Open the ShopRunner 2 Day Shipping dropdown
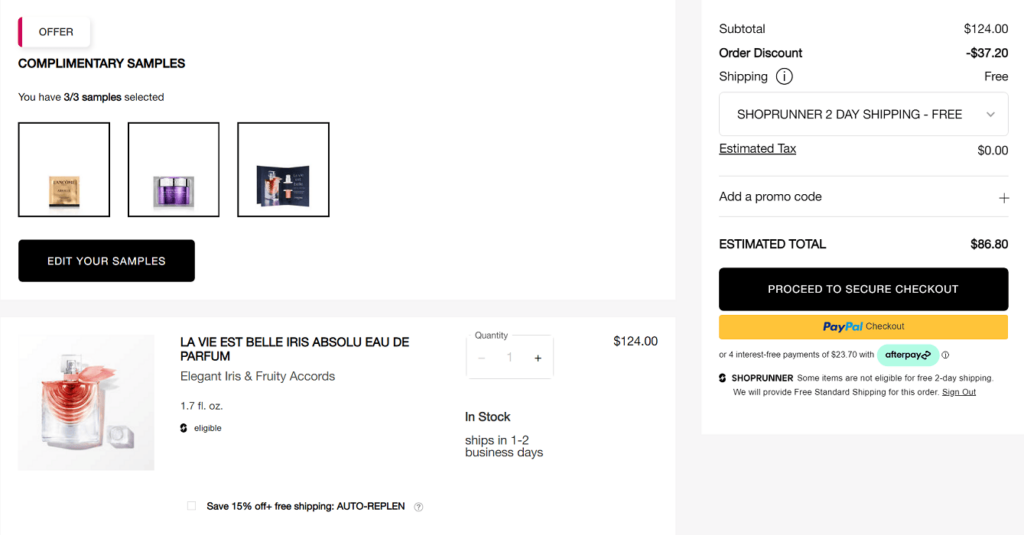 coord(863,115)
